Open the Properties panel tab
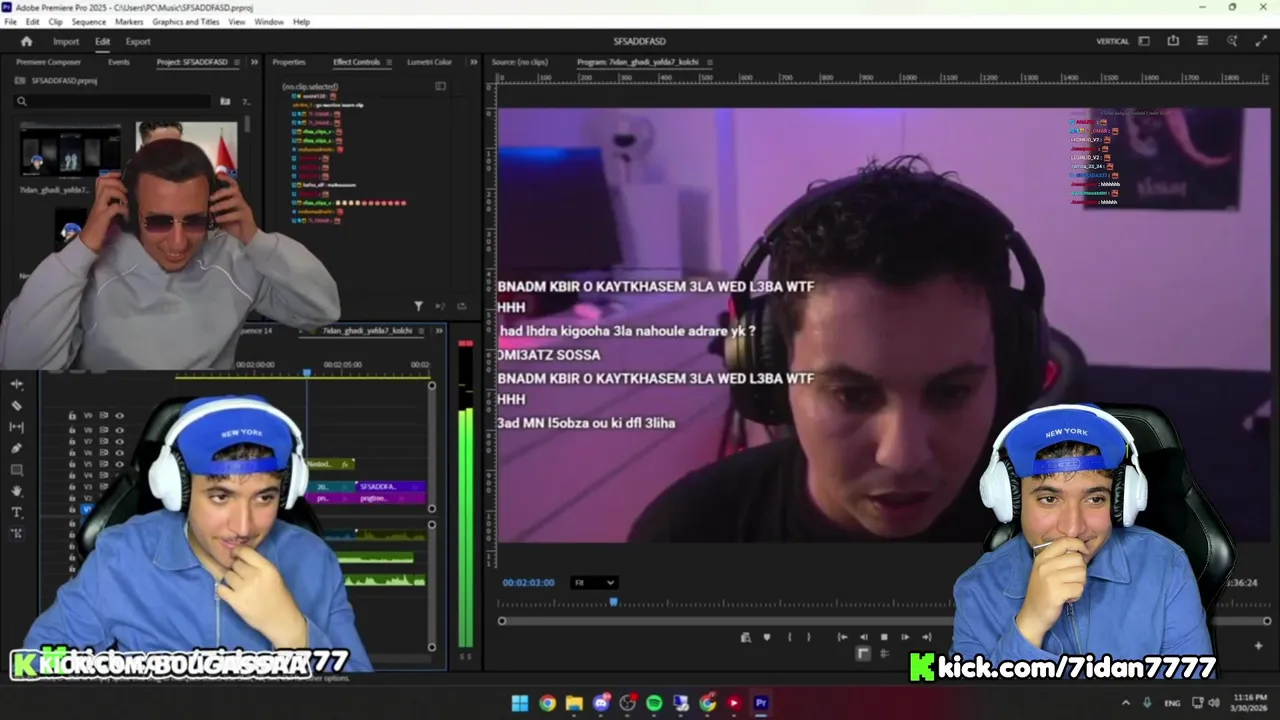1280x720 pixels. (x=289, y=62)
